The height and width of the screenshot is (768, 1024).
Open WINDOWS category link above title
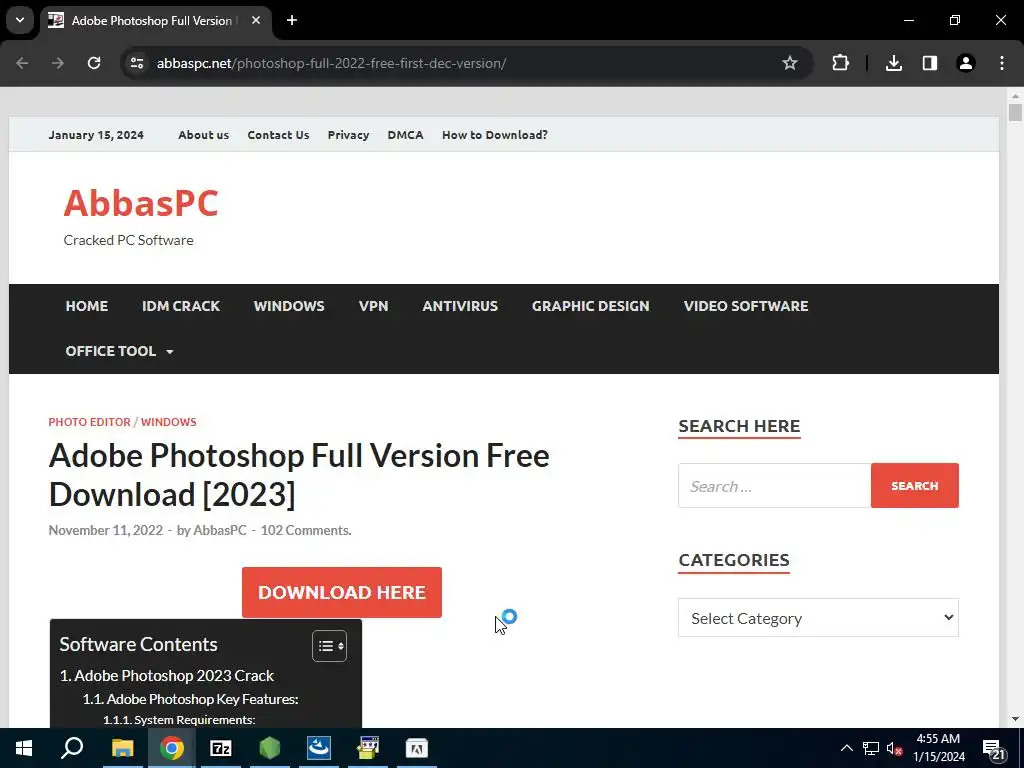(x=168, y=422)
